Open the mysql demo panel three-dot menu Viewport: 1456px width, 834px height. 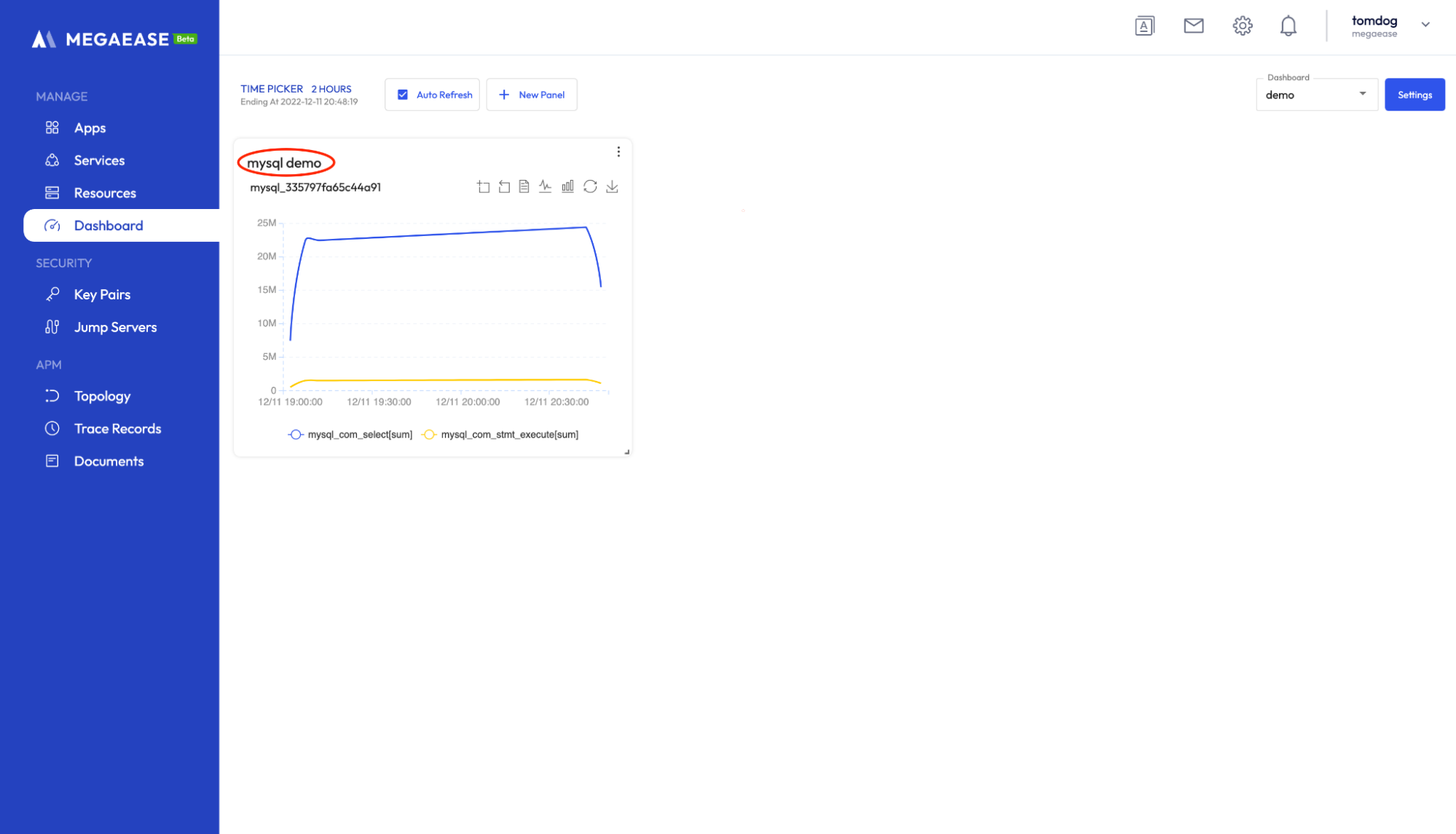click(x=618, y=152)
